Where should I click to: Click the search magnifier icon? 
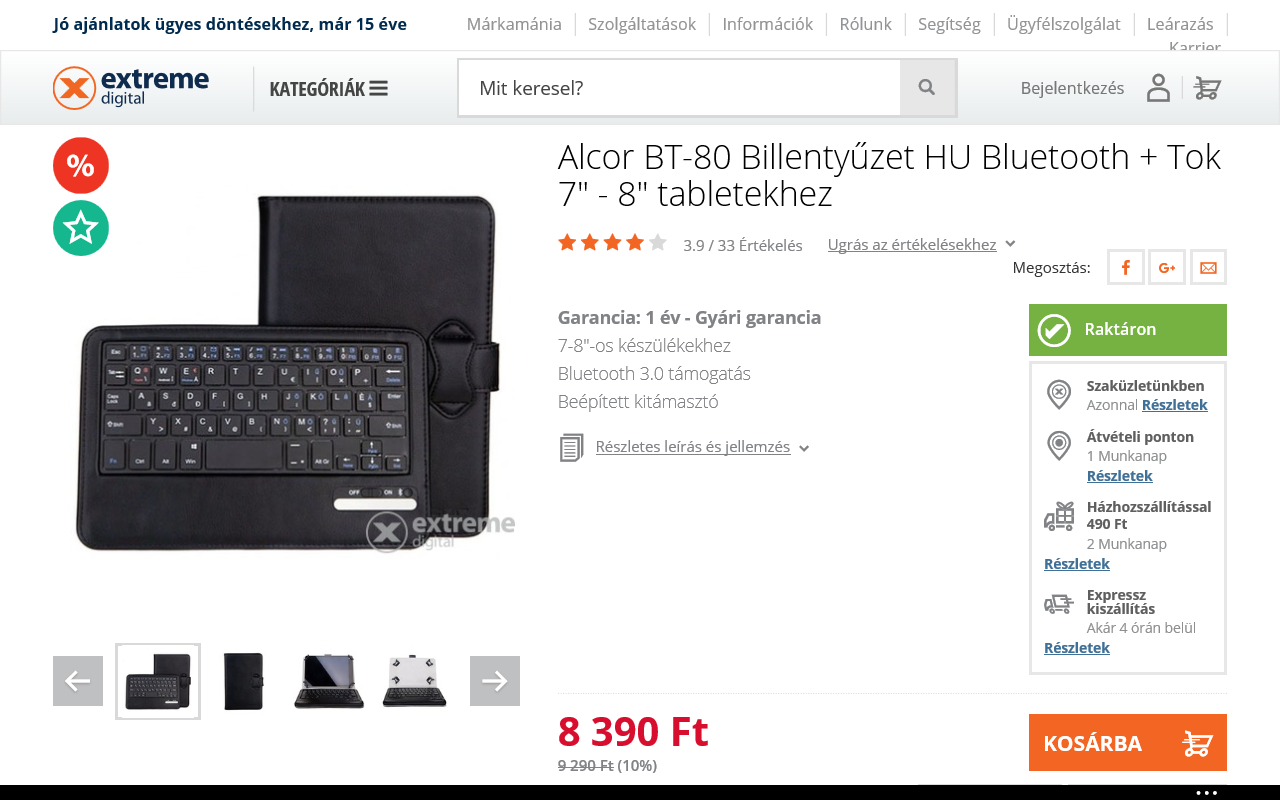click(927, 88)
